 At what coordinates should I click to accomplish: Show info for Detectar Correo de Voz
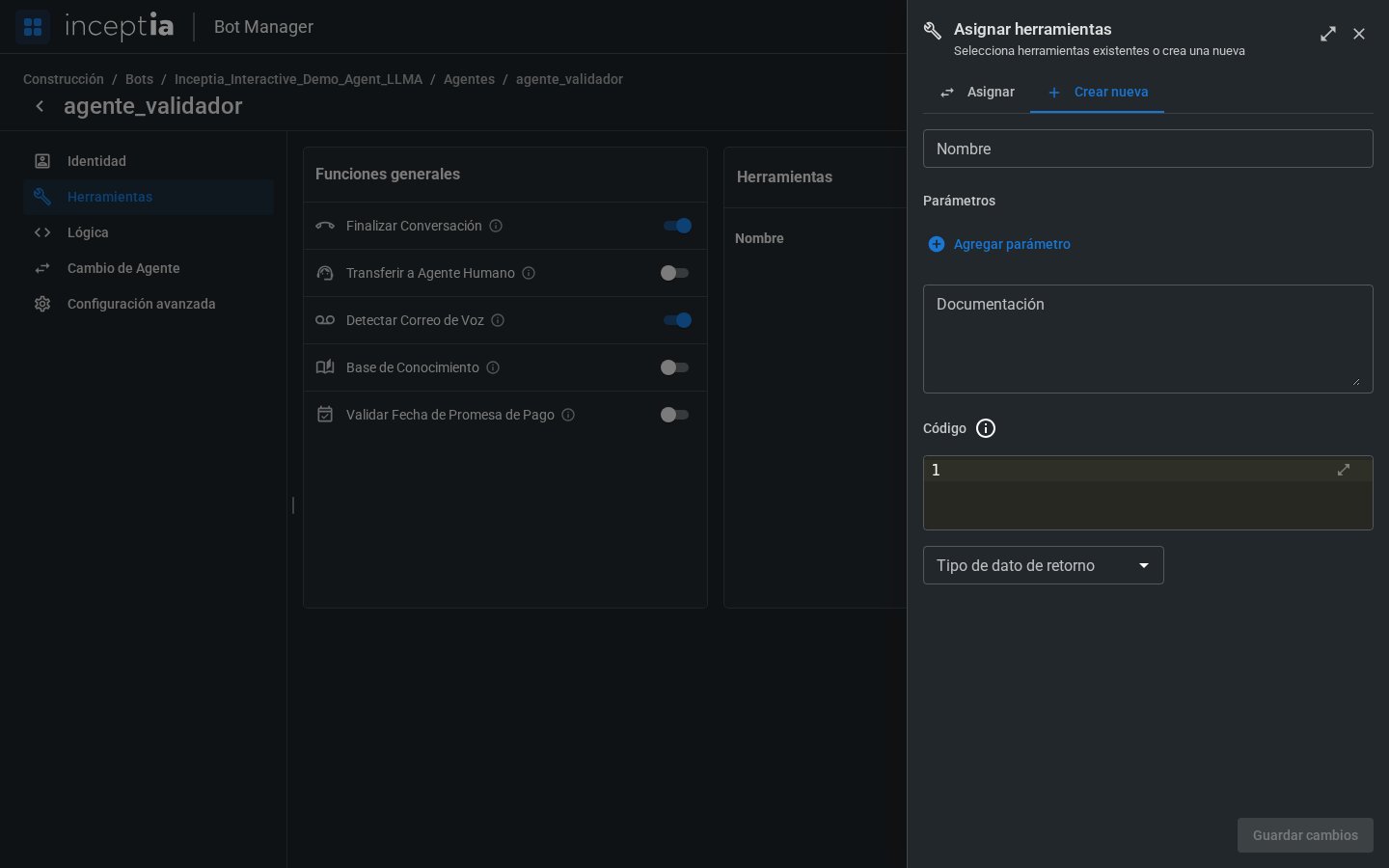pos(498,320)
